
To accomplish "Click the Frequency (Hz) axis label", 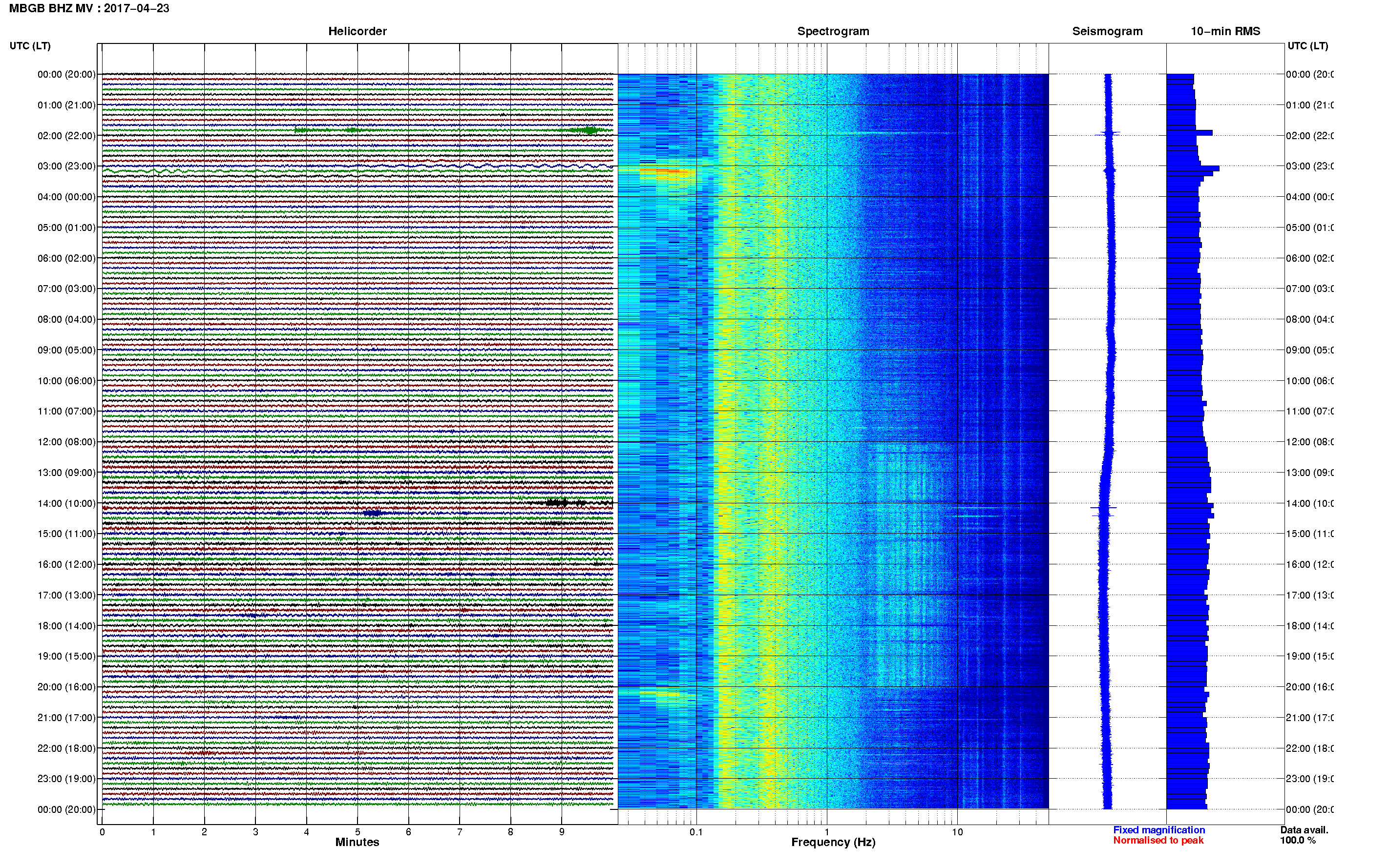I will [x=833, y=842].
